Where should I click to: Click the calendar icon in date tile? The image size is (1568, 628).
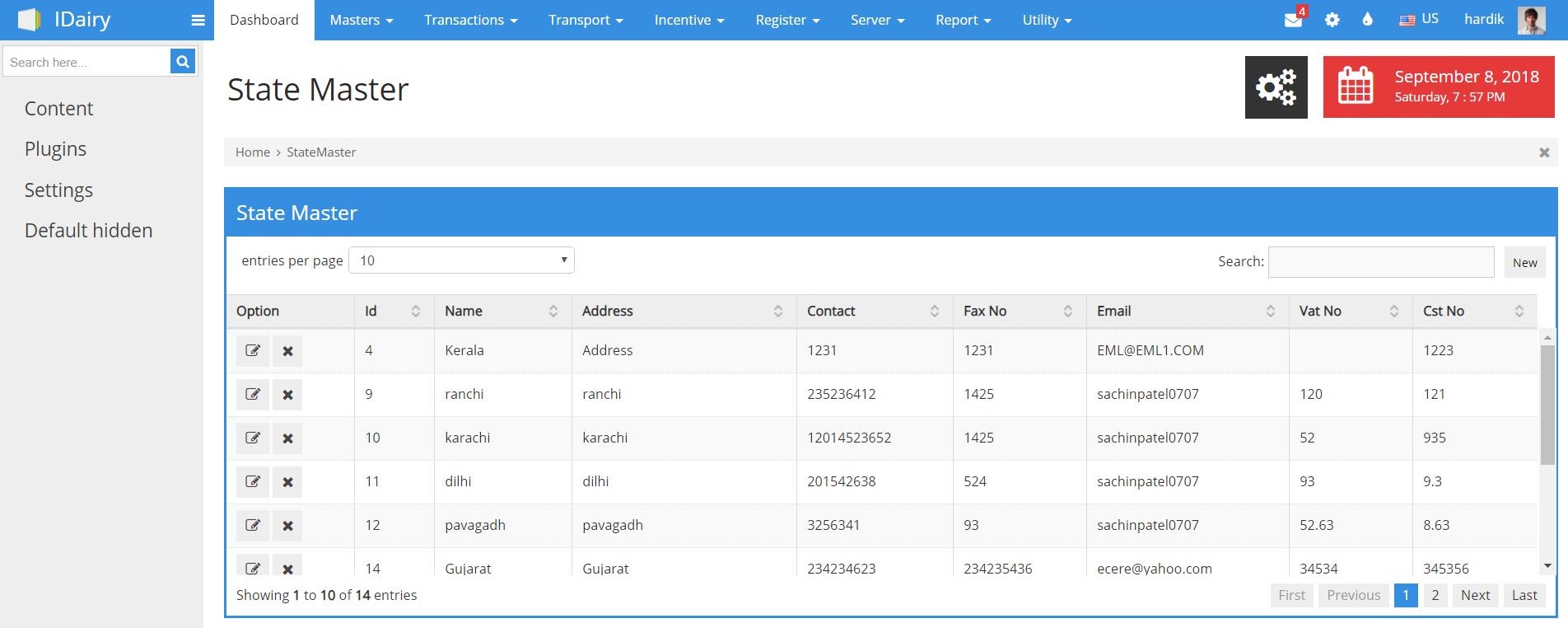coord(1356,86)
